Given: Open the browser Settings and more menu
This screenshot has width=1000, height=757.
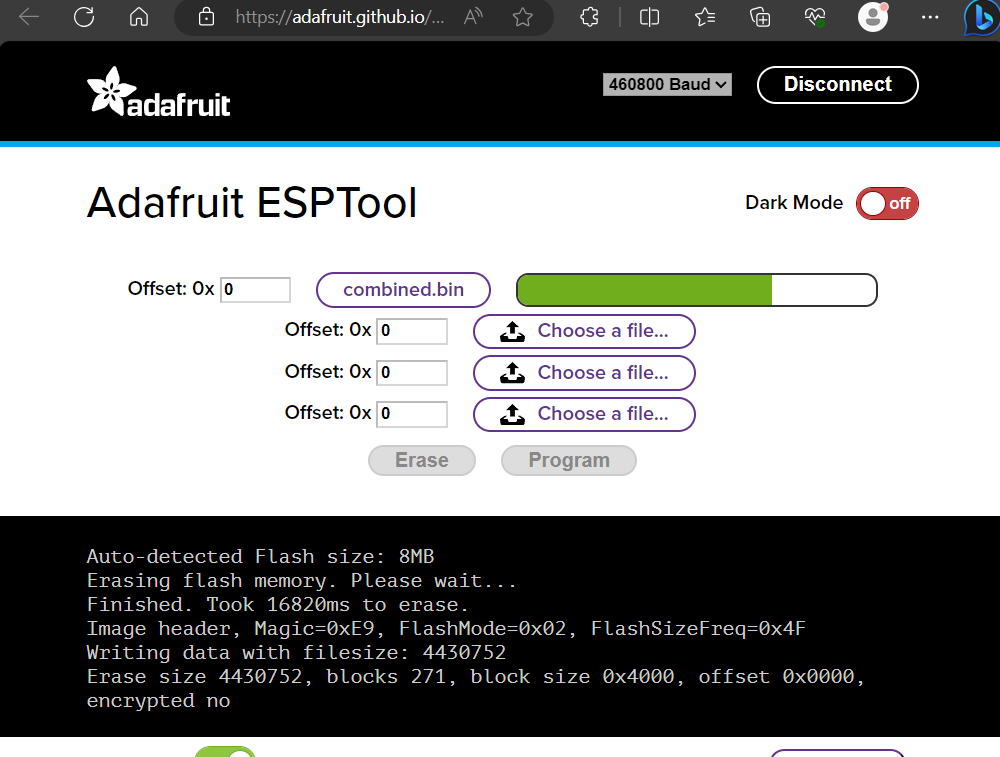Looking at the screenshot, I should [x=930, y=17].
